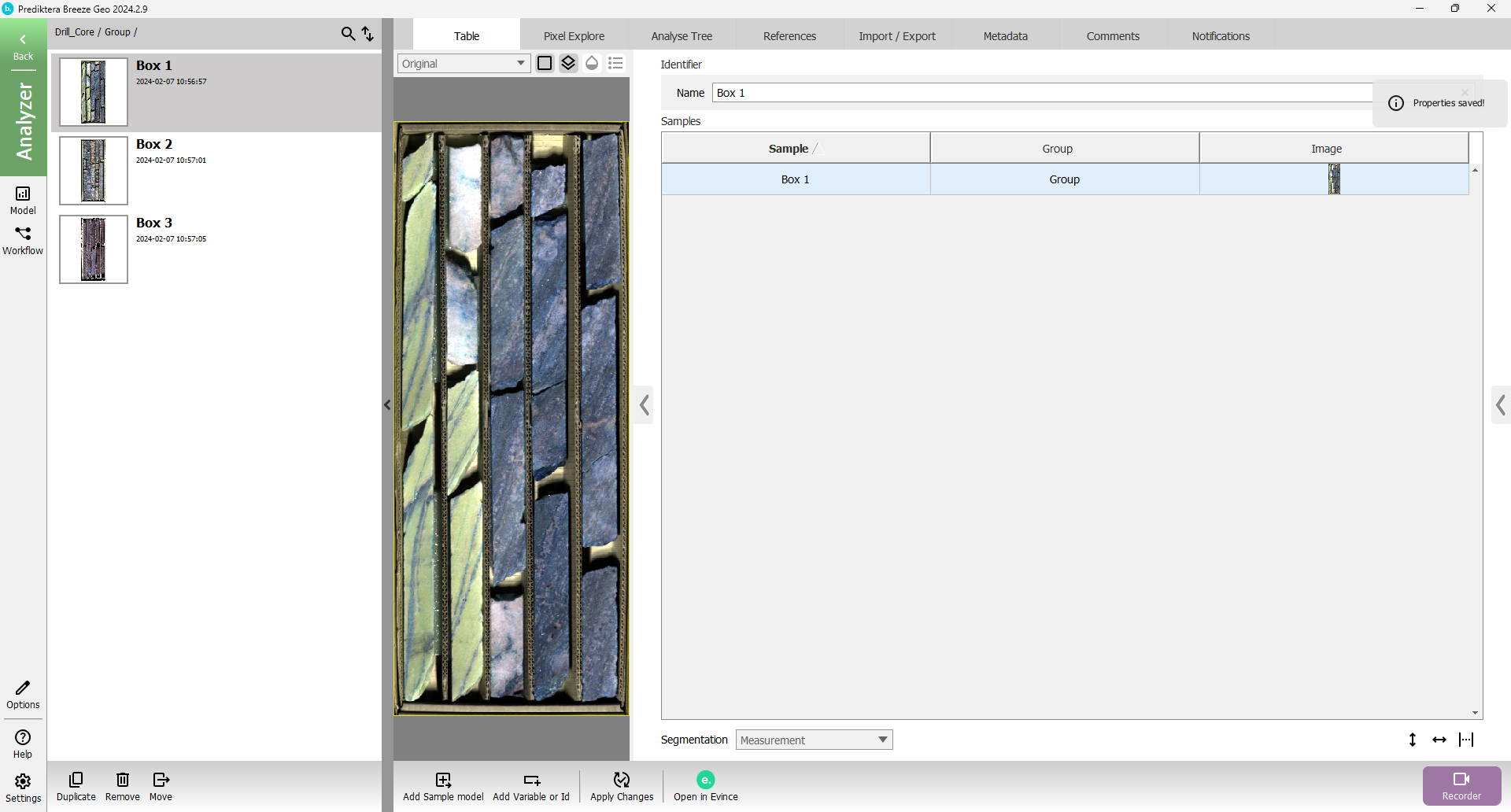Open the Original image mode dropdown

click(464, 64)
